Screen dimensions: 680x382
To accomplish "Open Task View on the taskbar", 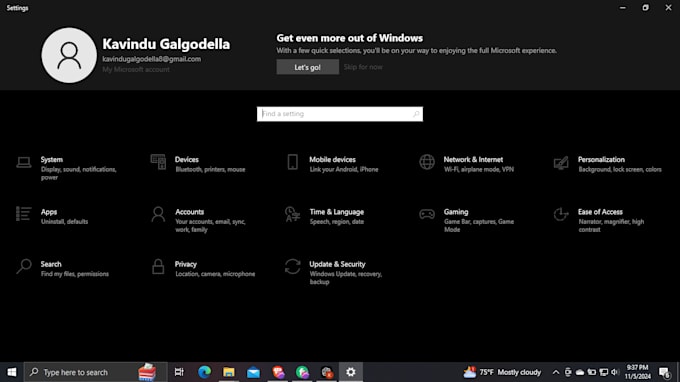I will [179, 372].
